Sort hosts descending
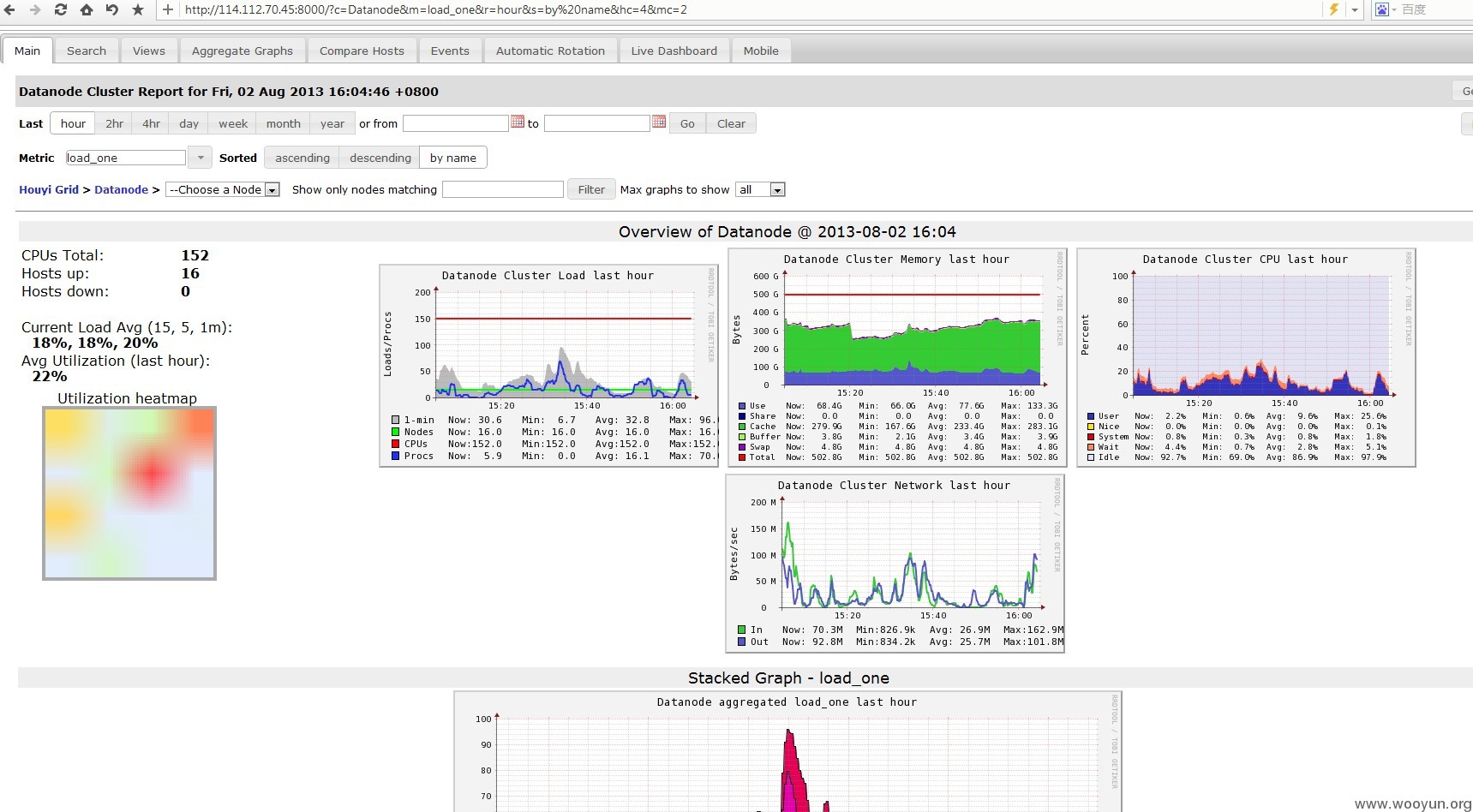Image resolution: width=1473 pixels, height=812 pixels. (x=380, y=158)
